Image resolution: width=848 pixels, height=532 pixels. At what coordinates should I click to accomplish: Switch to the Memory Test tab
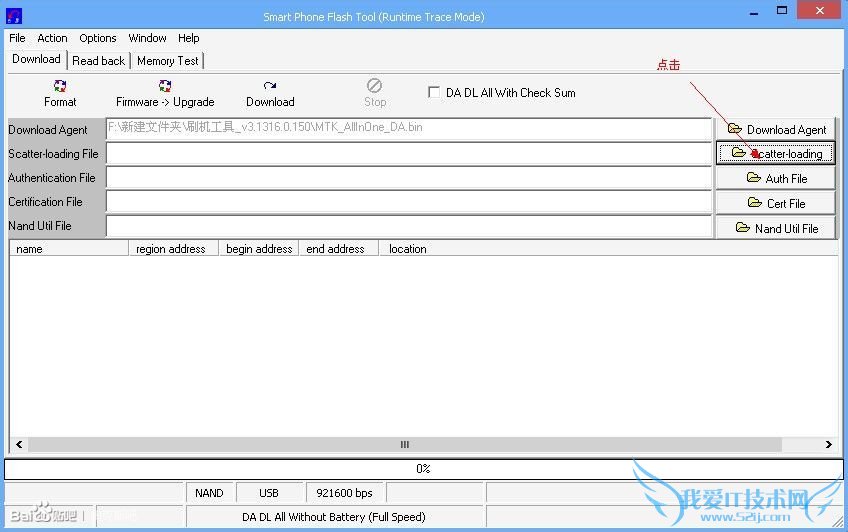(168, 60)
